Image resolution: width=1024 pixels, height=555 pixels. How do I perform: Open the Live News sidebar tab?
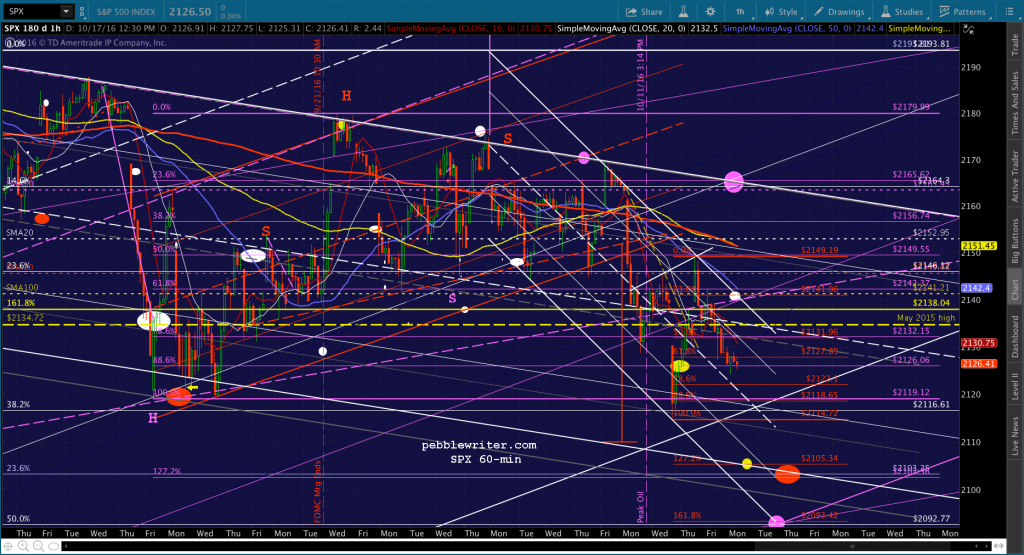1015,436
